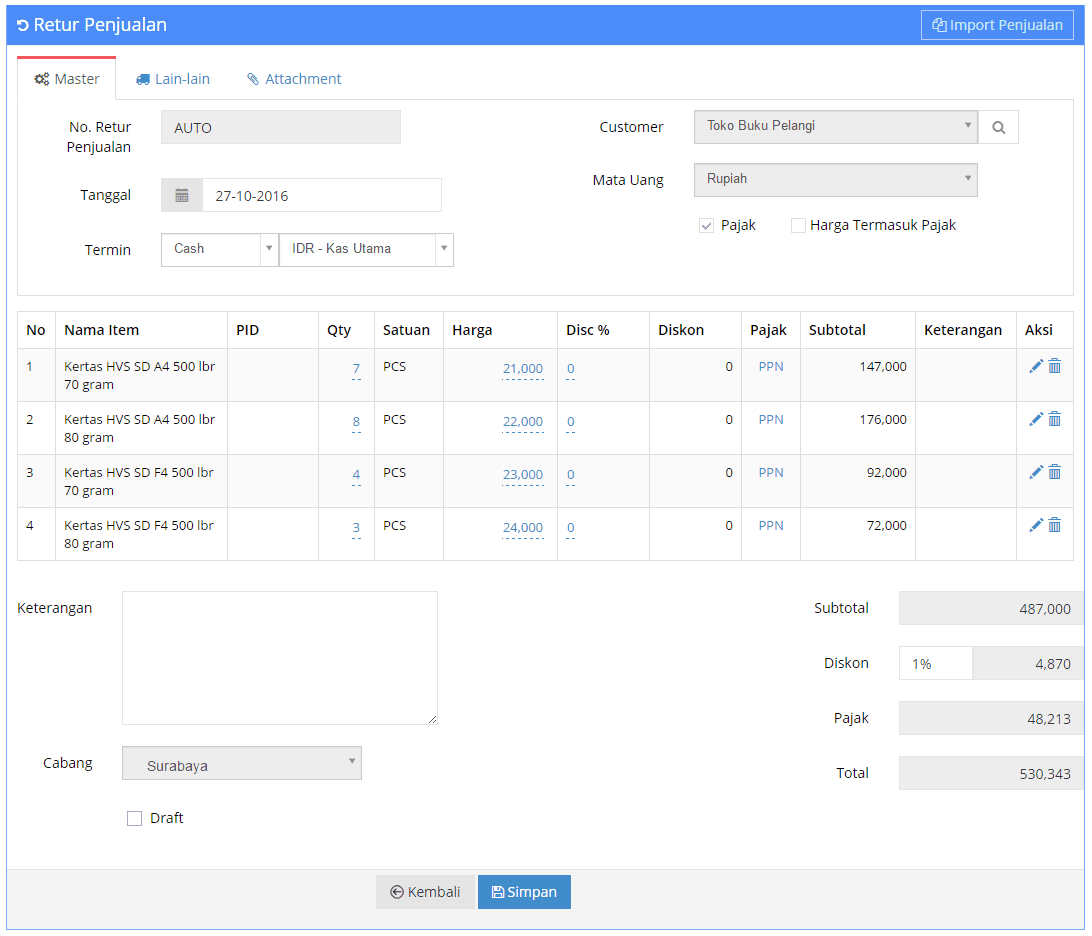Toggle the Pajak checkbox
1092x936 pixels.
click(706, 226)
